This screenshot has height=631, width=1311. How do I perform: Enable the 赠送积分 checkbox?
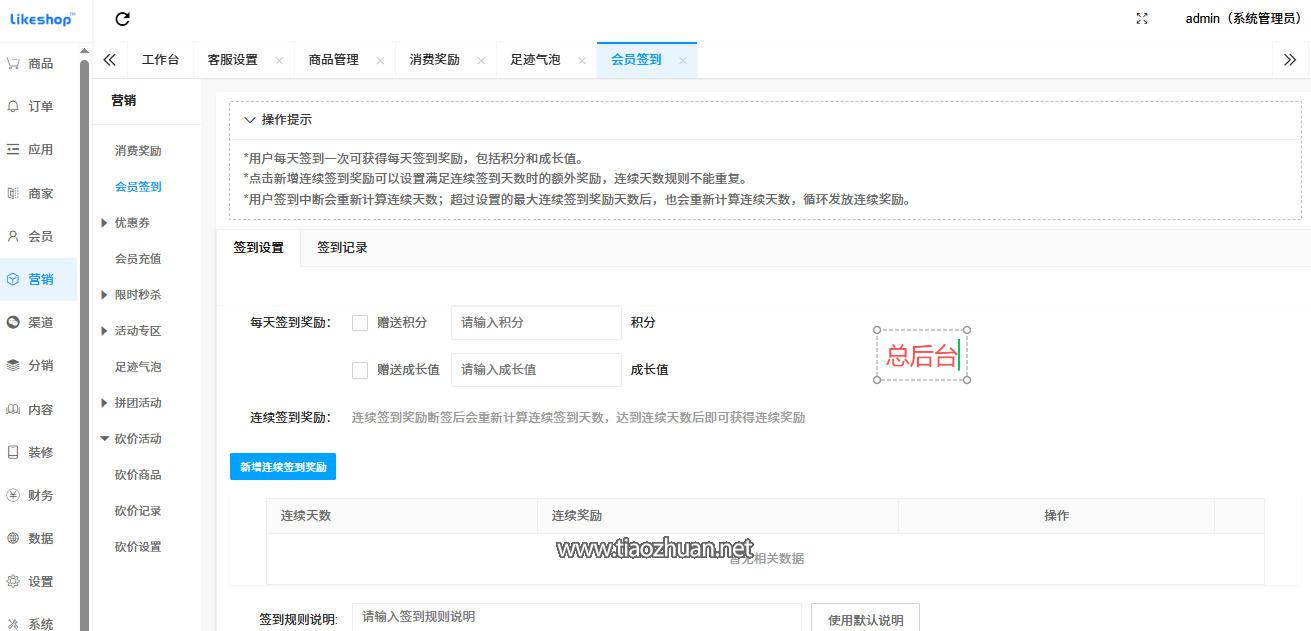pyautogui.click(x=360, y=323)
